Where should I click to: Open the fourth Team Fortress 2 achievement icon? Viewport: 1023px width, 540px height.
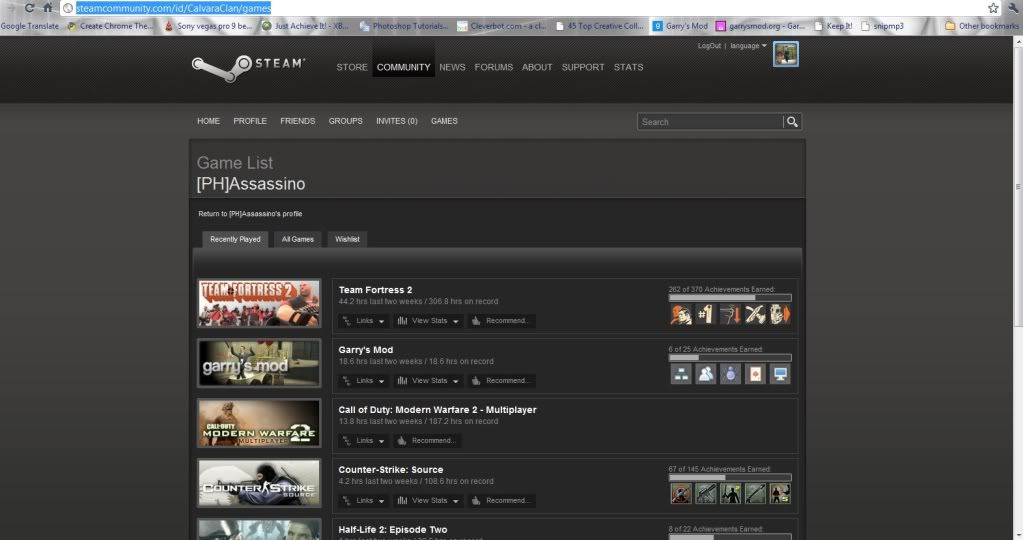pyautogui.click(x=755, y=314)
